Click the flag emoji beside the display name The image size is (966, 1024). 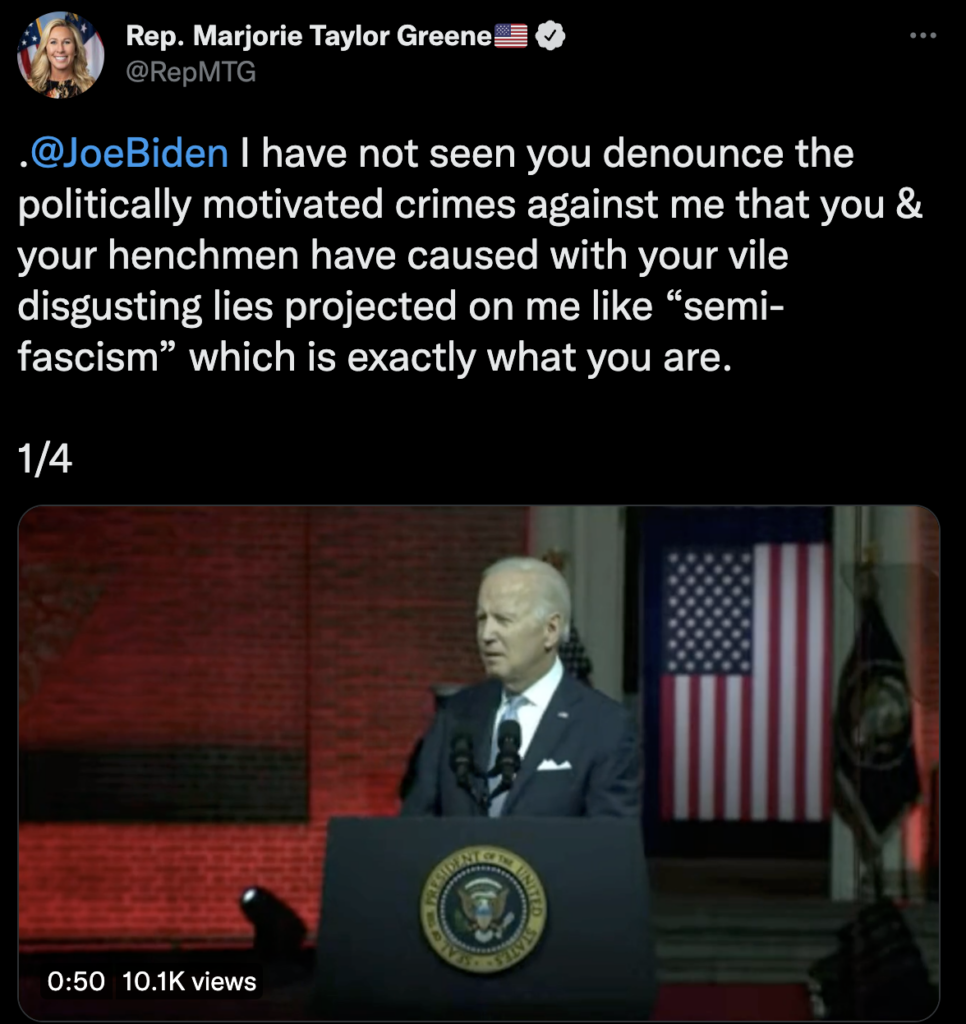click(511, 38)
